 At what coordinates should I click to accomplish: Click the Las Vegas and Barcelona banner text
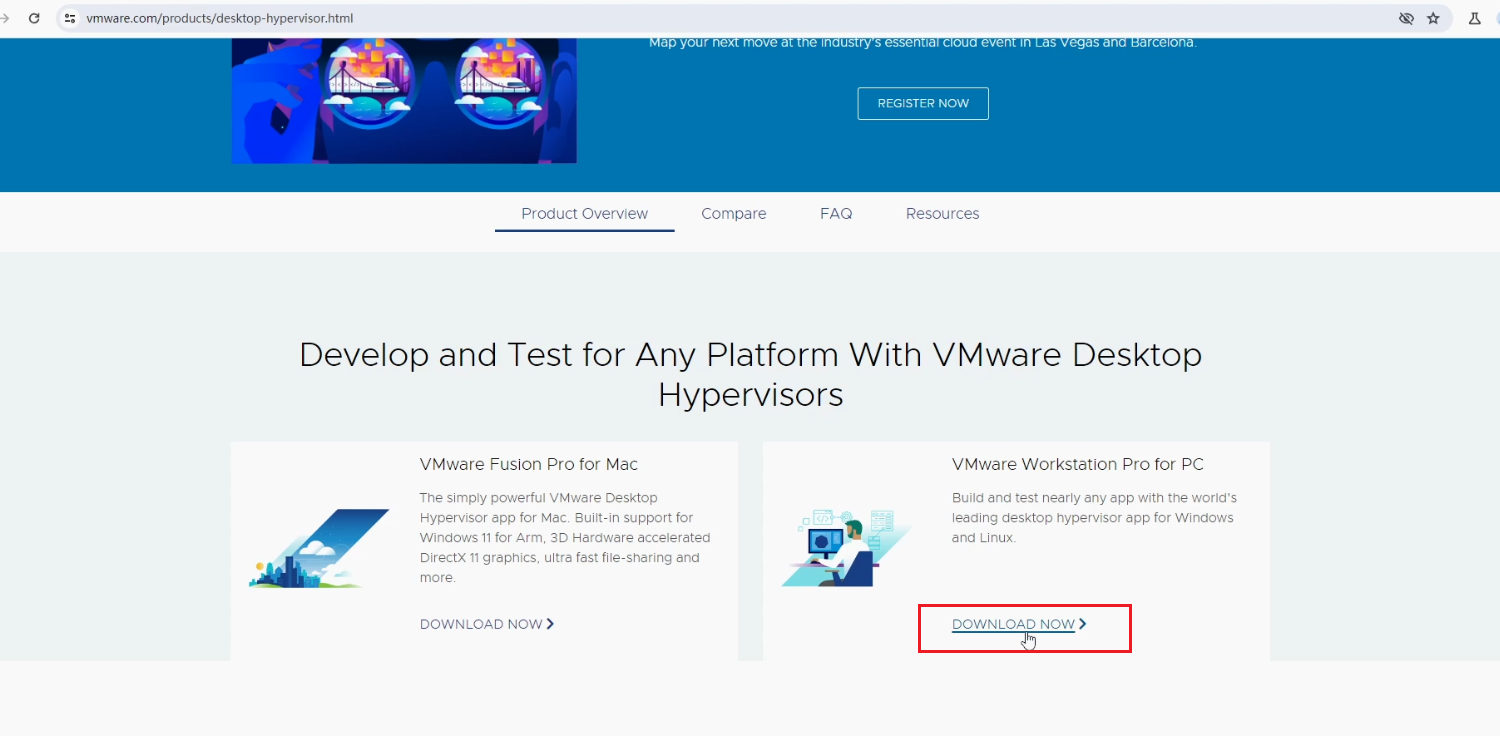922,42
